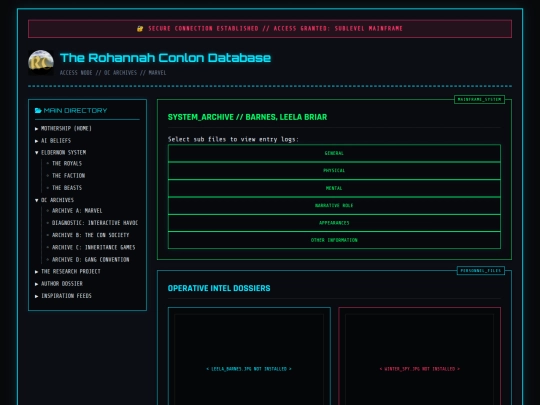The width and height of the screenshot is (540, 405).
Task: Click the Access Node breadcrumb text
Action: [x=113, y=73]
